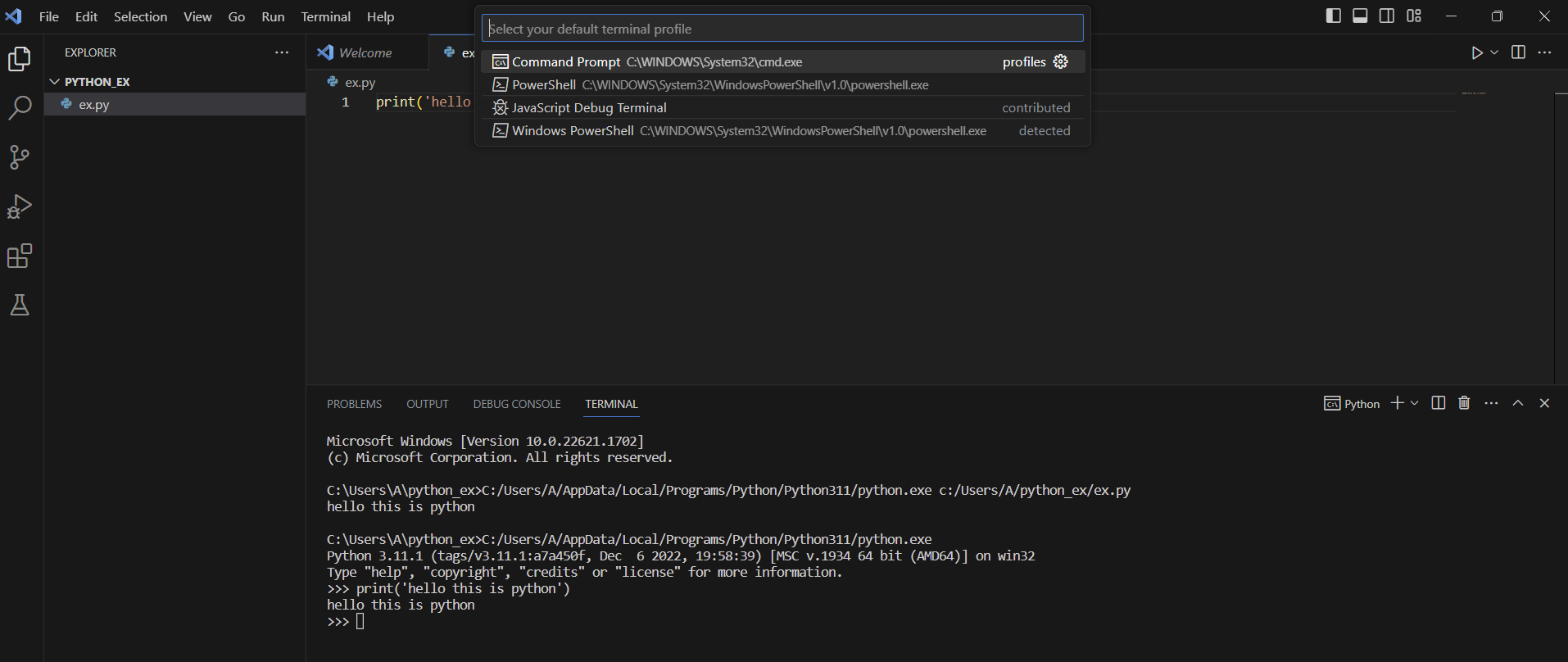Run Python file with the play button
Viewport: 1568px width, 662px height.
pyautogui.click(x=1477, y=52)
